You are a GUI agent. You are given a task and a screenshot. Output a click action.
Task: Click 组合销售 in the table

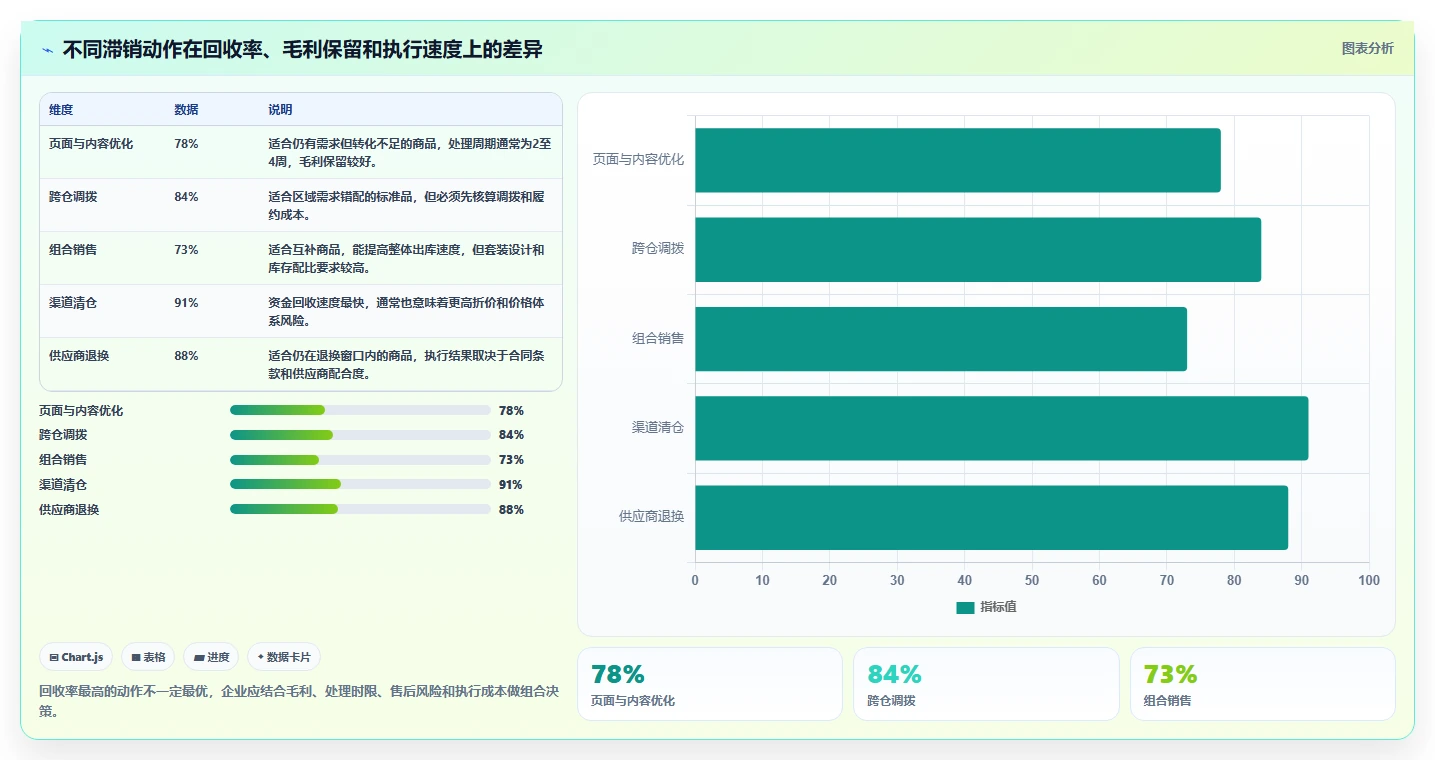pyautogui.click(x=73, y=250)
